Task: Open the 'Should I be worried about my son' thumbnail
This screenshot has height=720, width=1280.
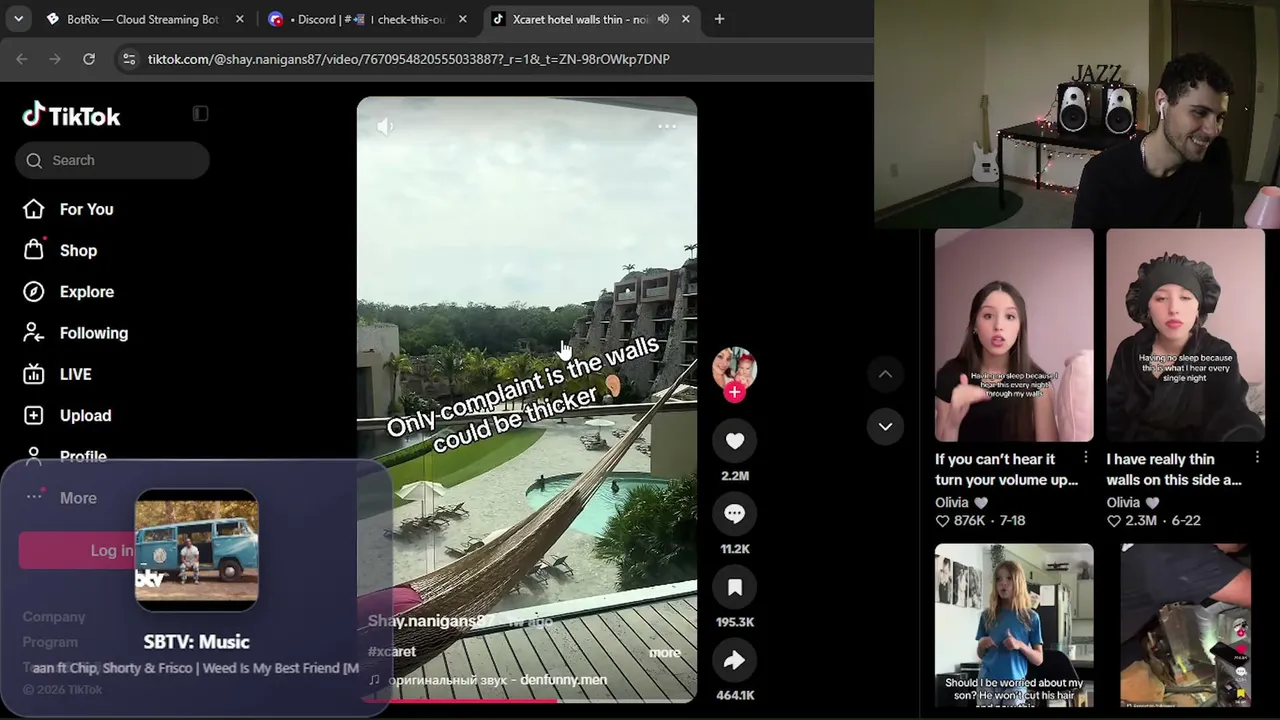Action: (1014, 626)
